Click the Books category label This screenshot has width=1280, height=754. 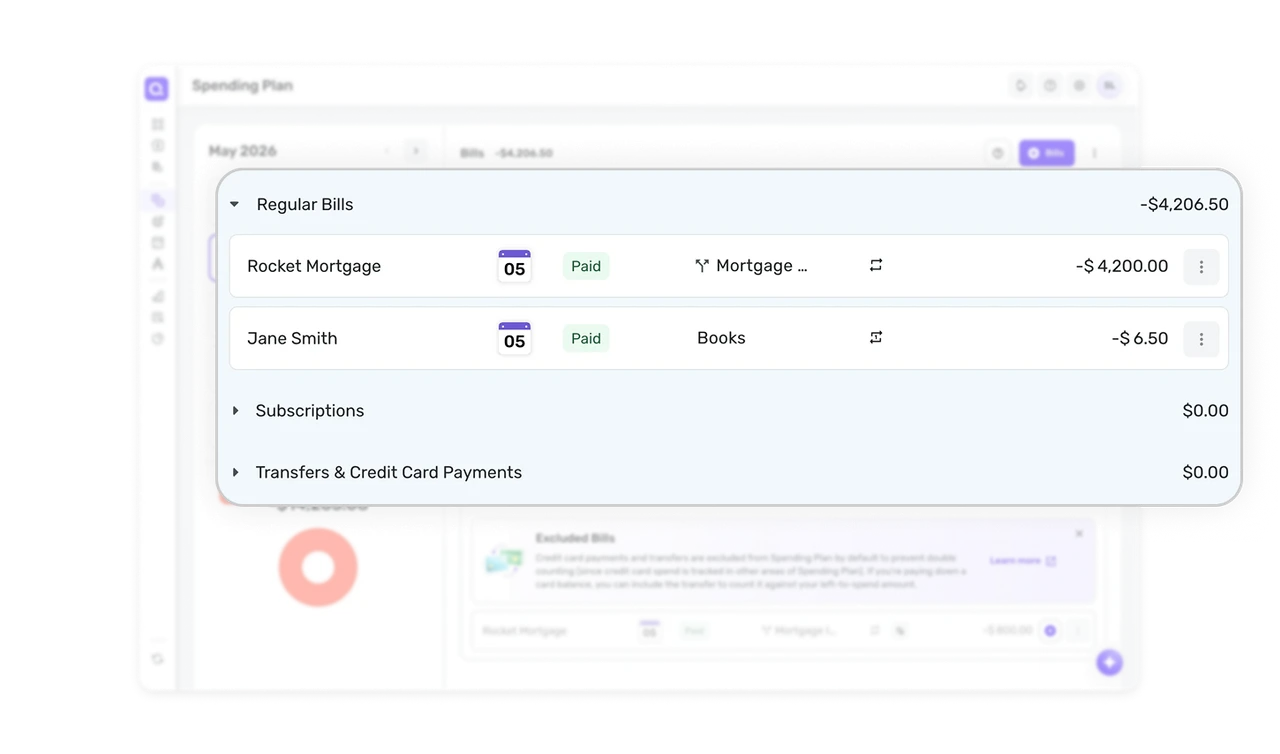click(721, 338)
